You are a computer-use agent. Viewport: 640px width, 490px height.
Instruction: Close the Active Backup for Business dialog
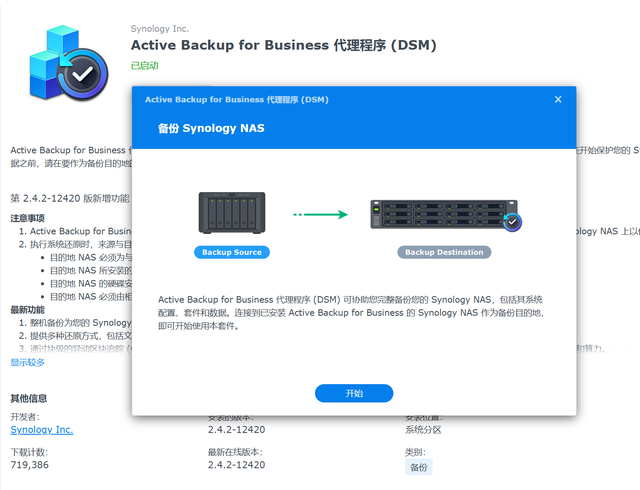pyautogui.click(x=558, y=99)
